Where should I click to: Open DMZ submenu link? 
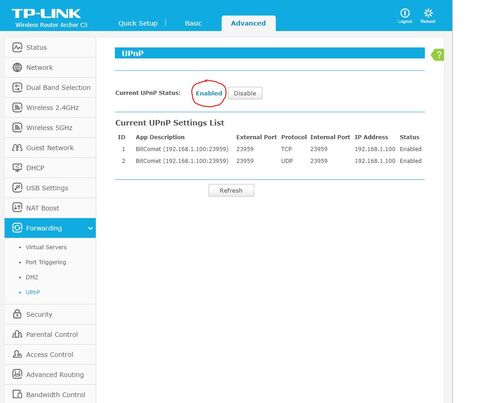tap(32, 277)
